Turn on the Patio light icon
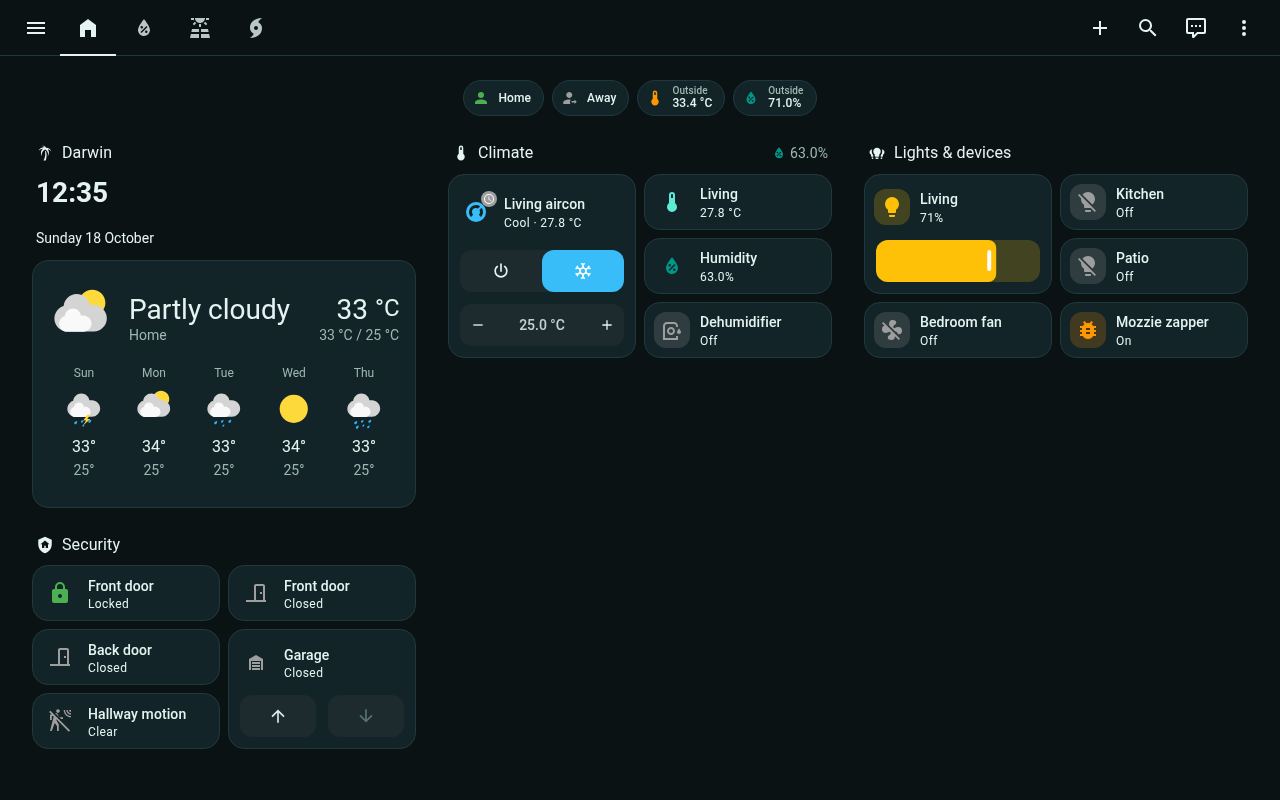The width and height of the screenshot is (1280, 800). coord(1088,266)
